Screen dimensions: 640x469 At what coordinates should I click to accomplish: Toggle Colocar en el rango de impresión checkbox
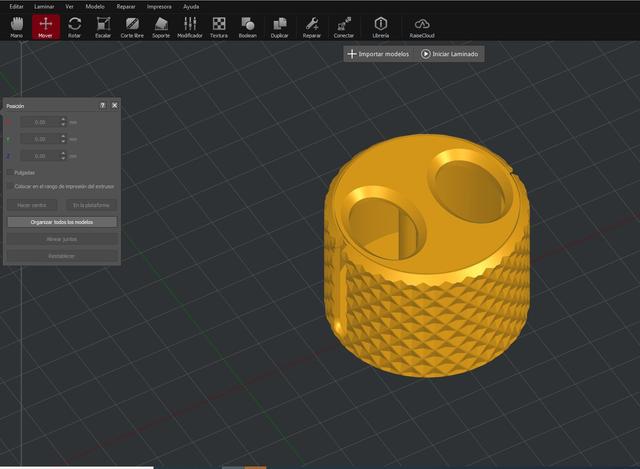click(x=10, y=186)
